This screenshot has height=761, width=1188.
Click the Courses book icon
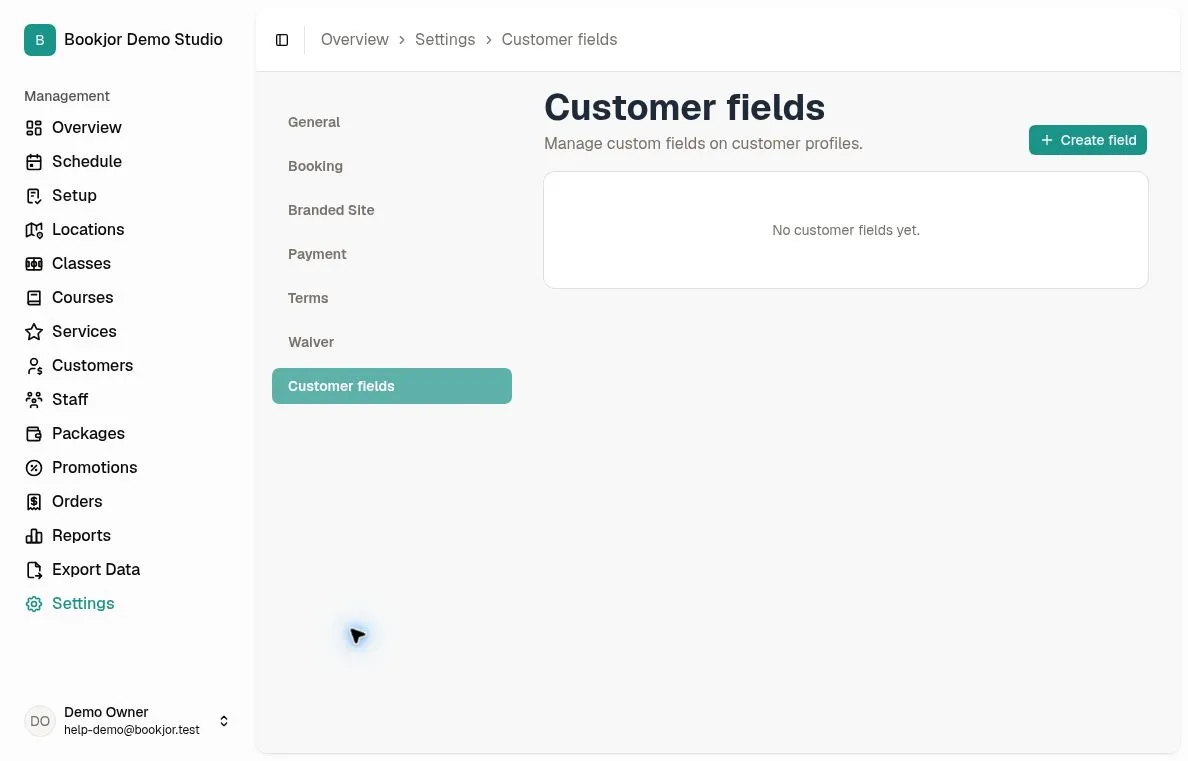(x=34, y=299)
